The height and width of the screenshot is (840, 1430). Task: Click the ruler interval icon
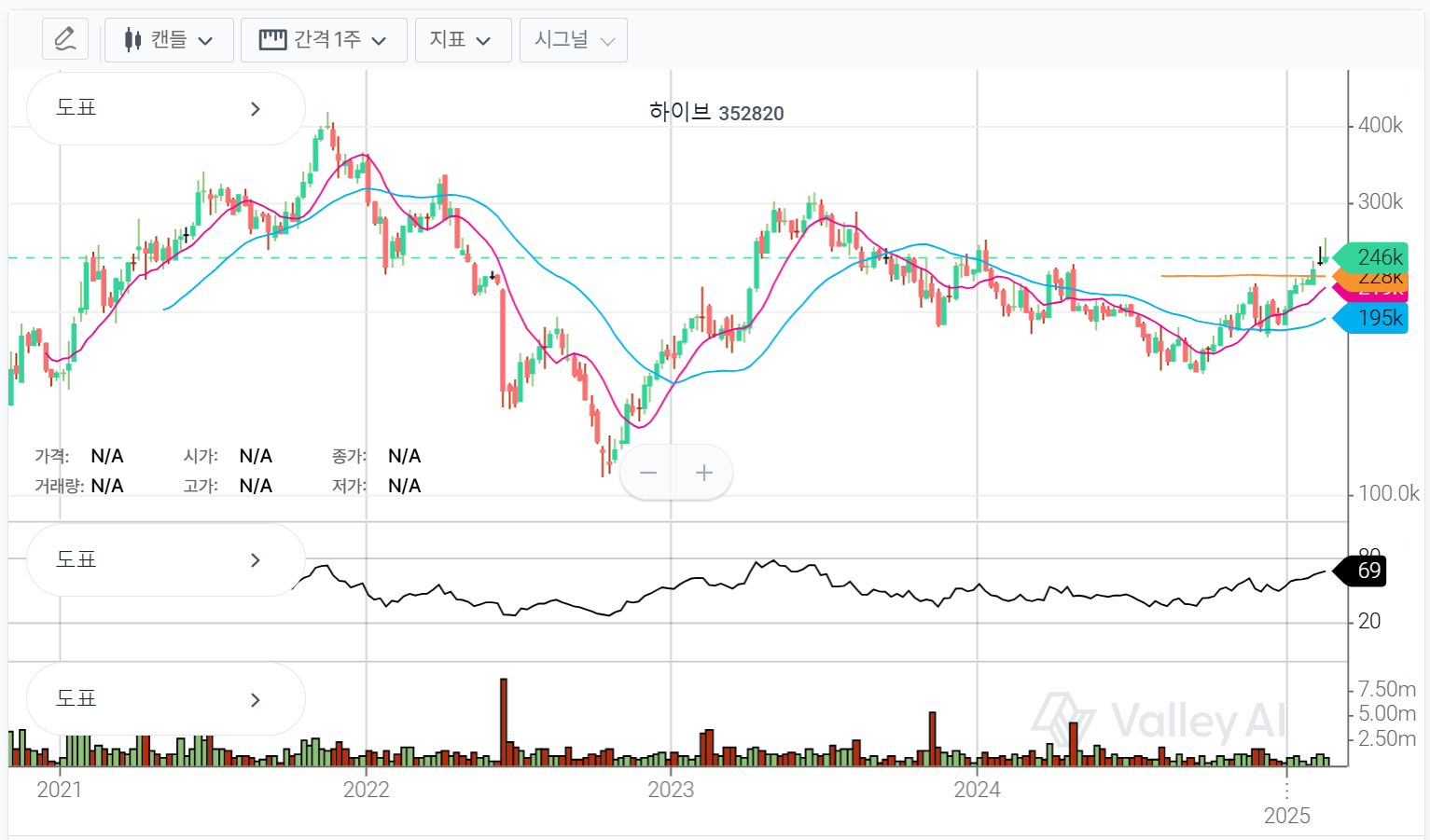coord(272,40)
